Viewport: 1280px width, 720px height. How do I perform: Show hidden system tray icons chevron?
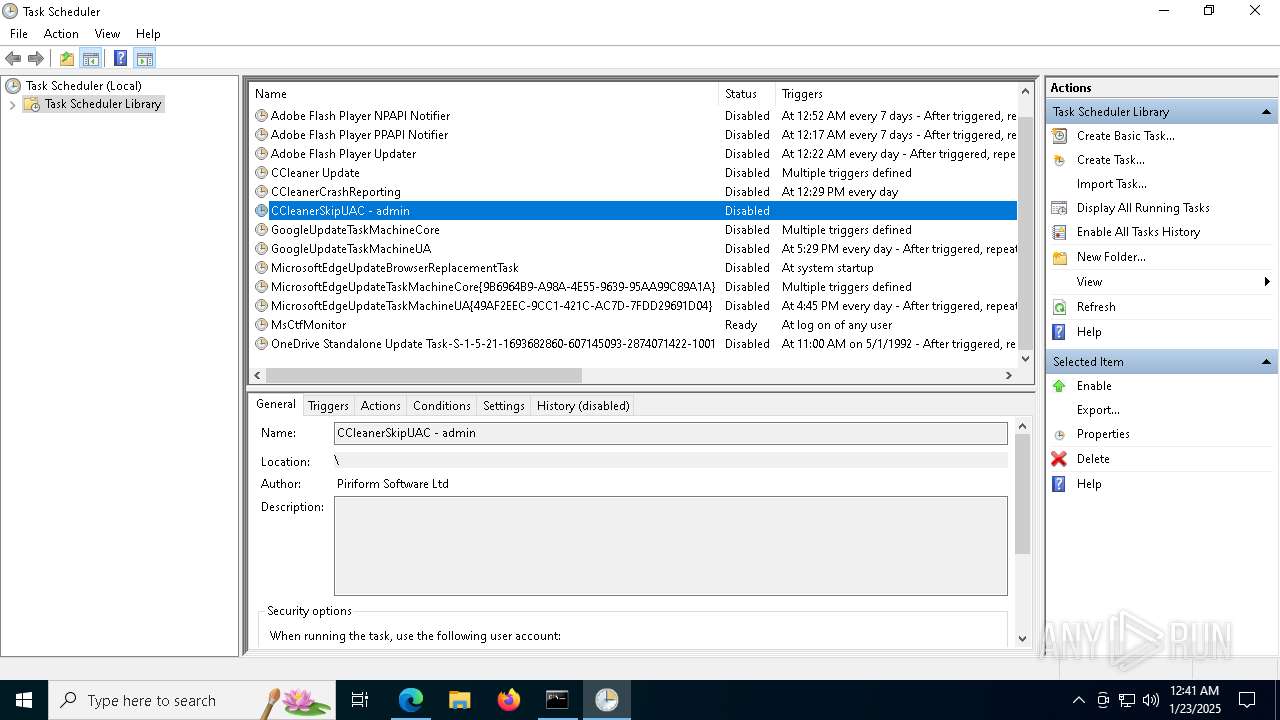(x=1078, y=700)
